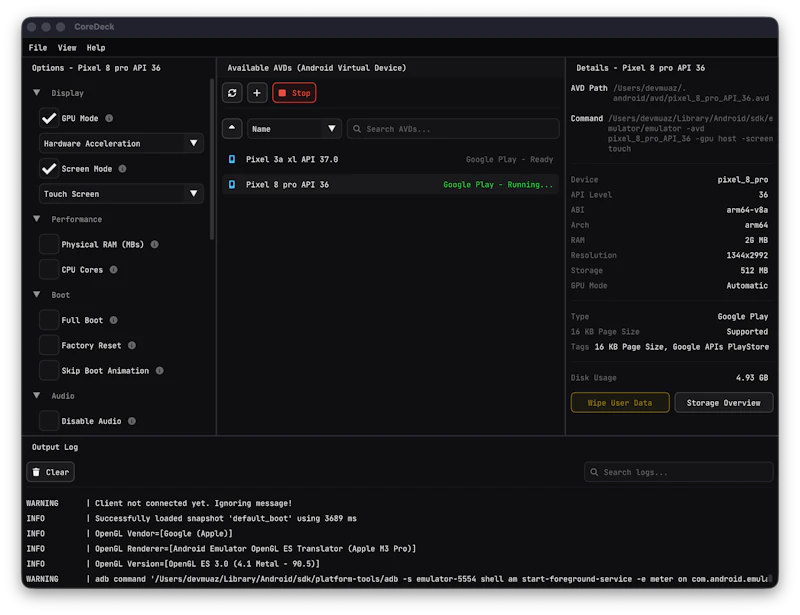
Task: Click the Tags value text
Action: point(682,347)
